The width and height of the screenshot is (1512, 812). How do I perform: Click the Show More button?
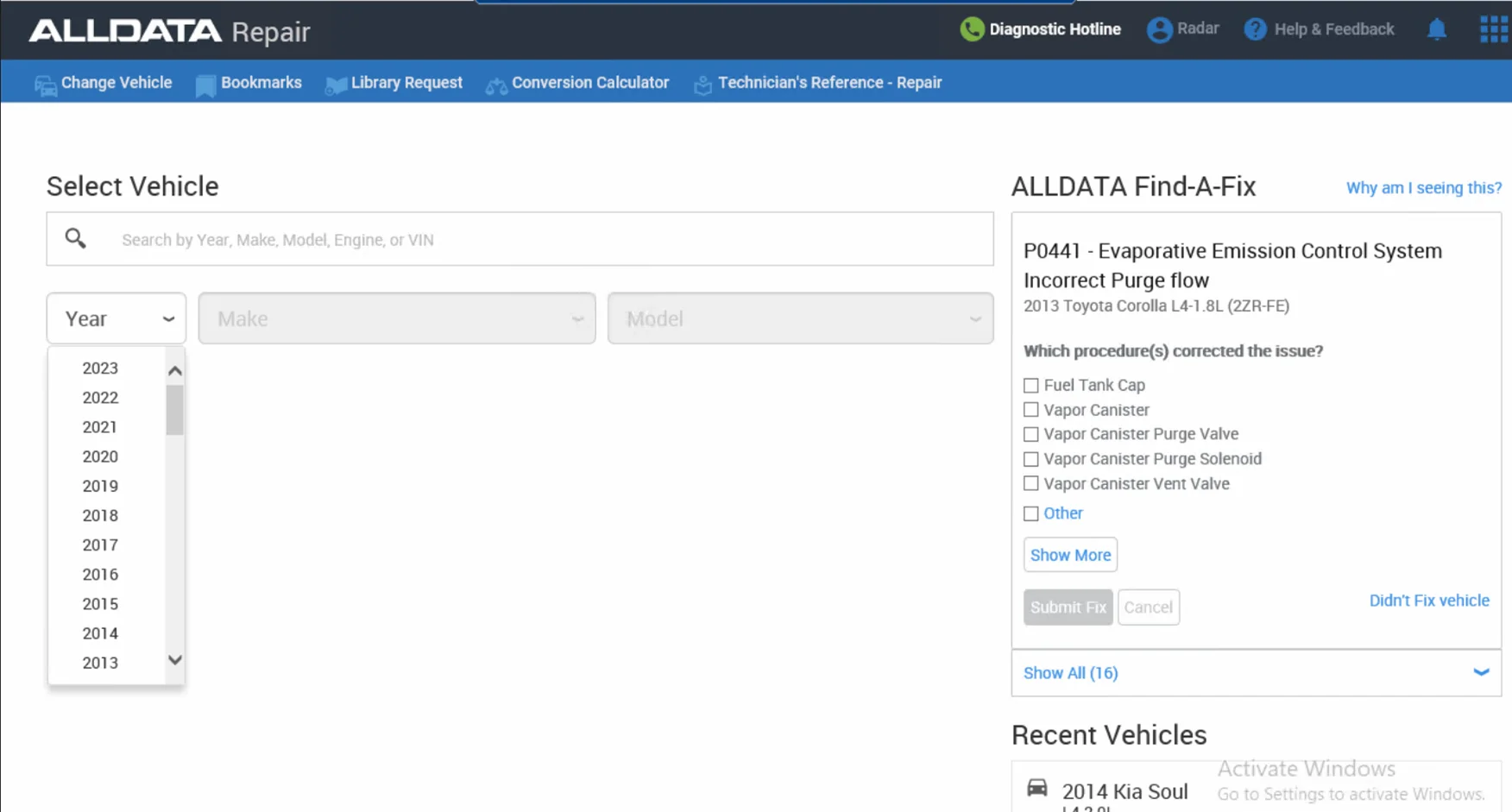1070,555
